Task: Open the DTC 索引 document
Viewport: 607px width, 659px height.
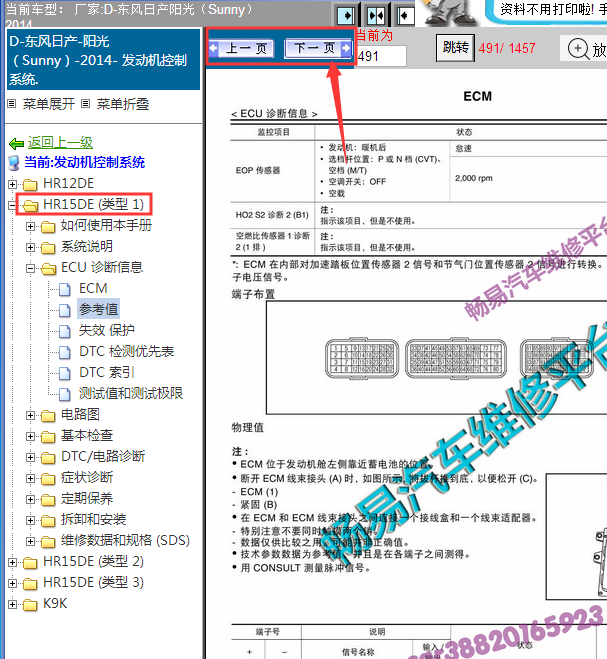Action: tap(107, 372)
